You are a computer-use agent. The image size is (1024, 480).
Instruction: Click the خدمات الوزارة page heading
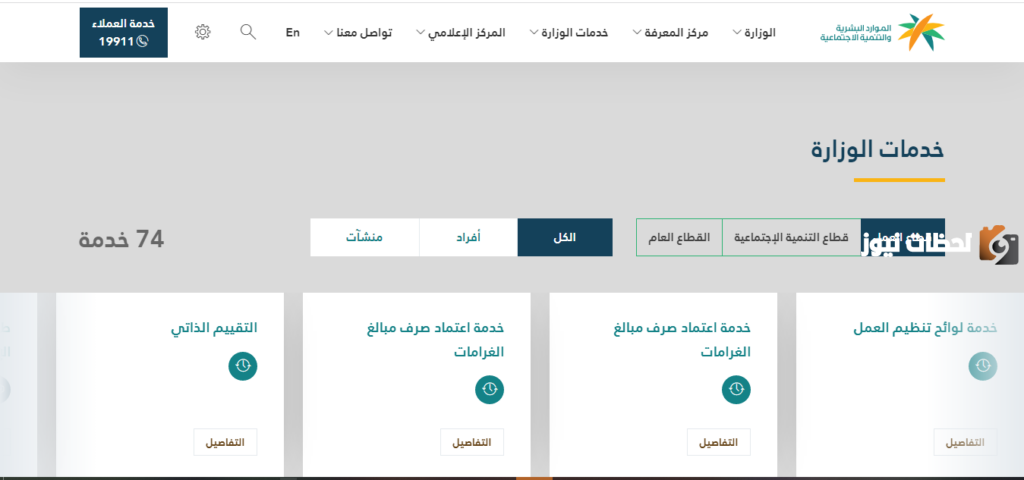point(878,150)
